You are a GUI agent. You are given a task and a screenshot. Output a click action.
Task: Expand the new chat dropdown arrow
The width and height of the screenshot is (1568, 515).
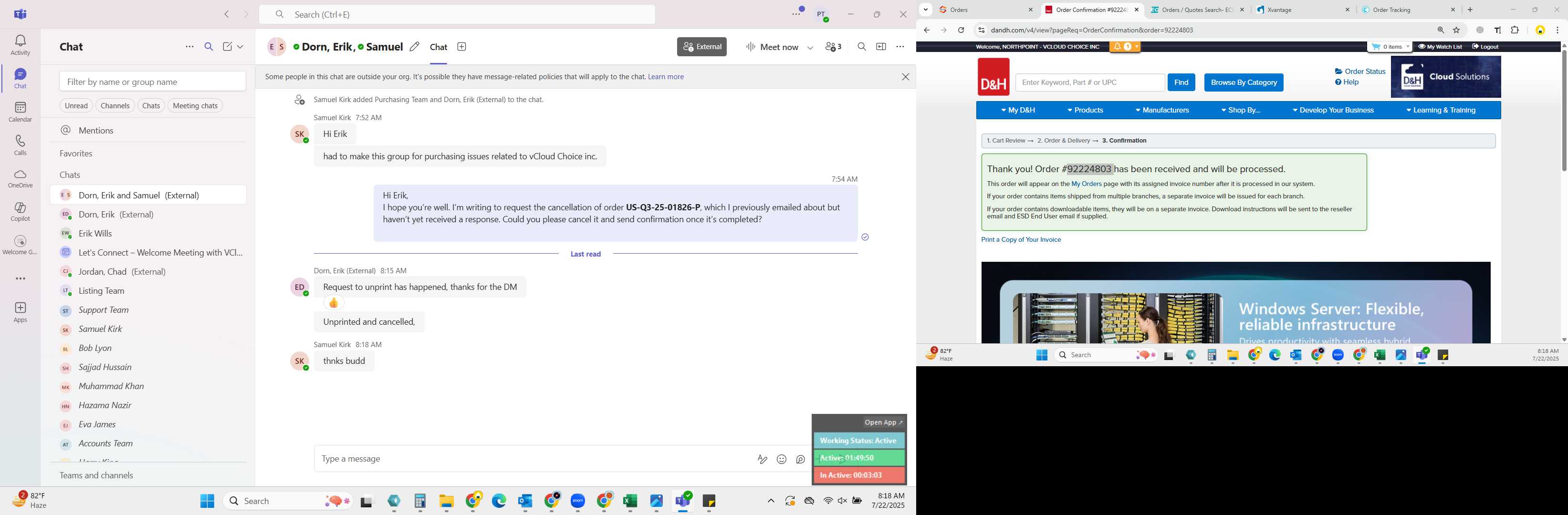[240, 47]
